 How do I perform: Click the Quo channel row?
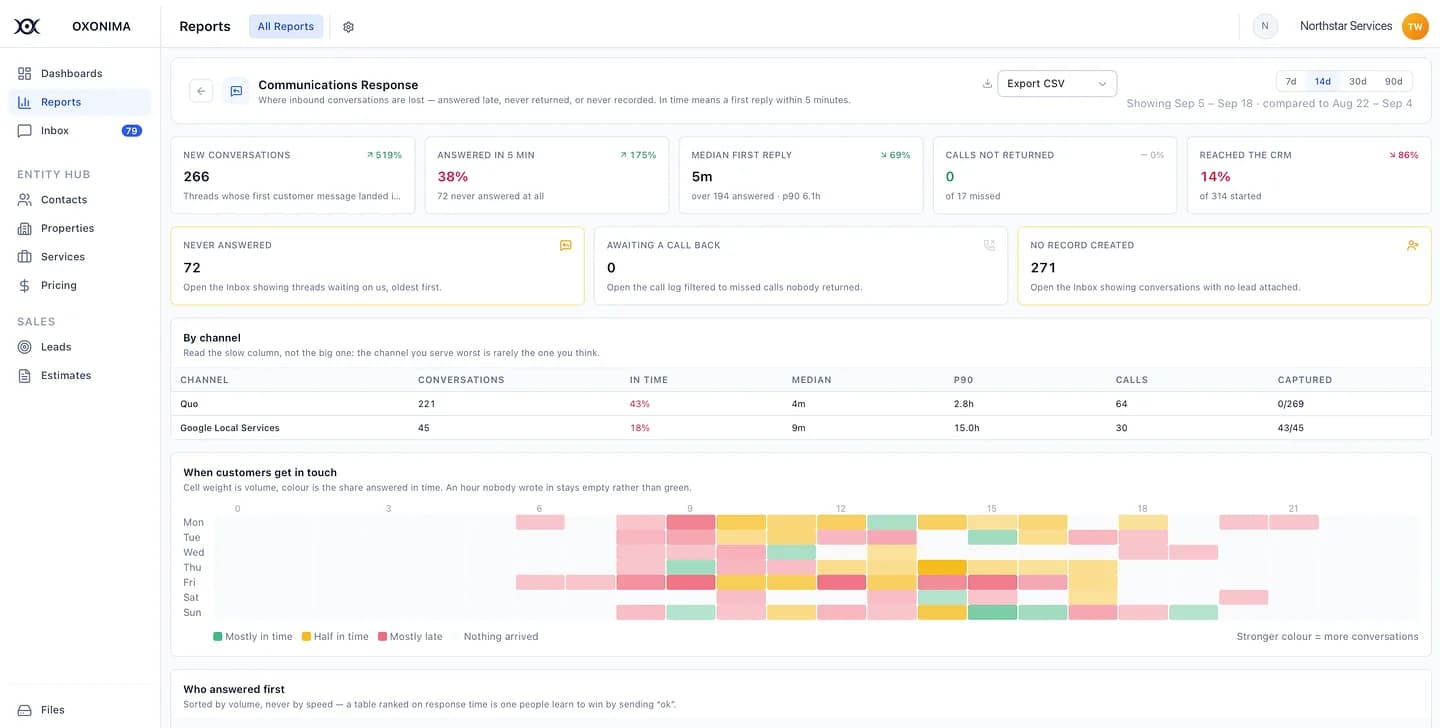point(801,404)
